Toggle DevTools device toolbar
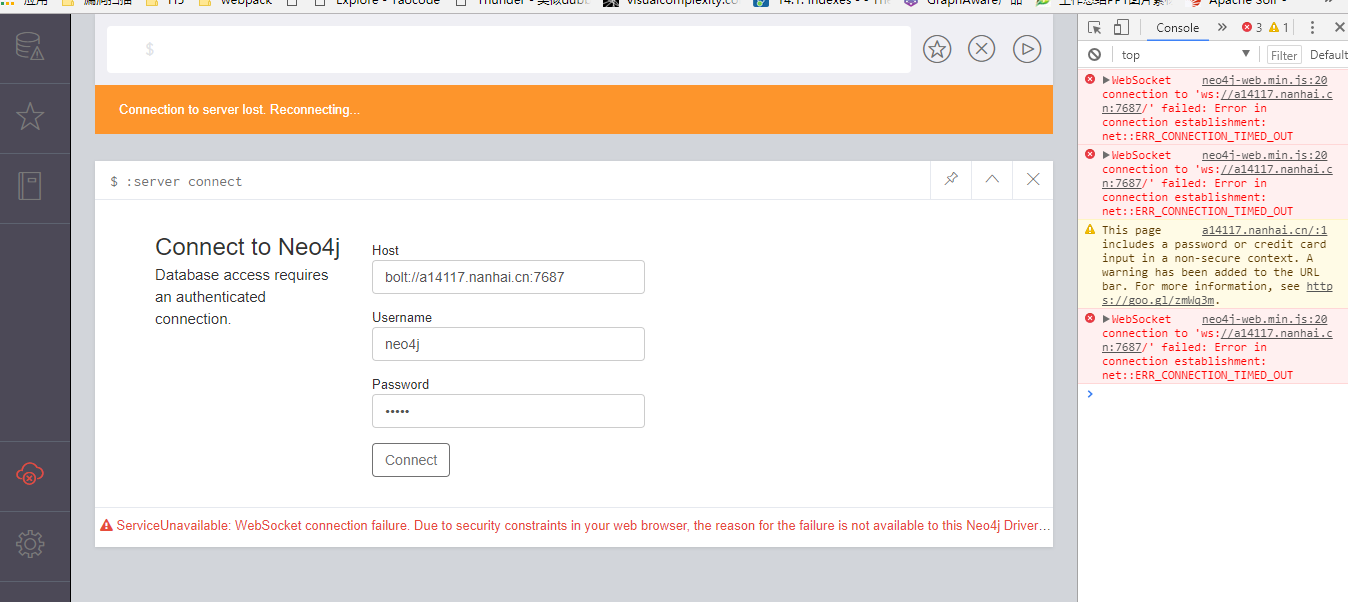The image size is (1348, 602). (x=1121, y=28)
